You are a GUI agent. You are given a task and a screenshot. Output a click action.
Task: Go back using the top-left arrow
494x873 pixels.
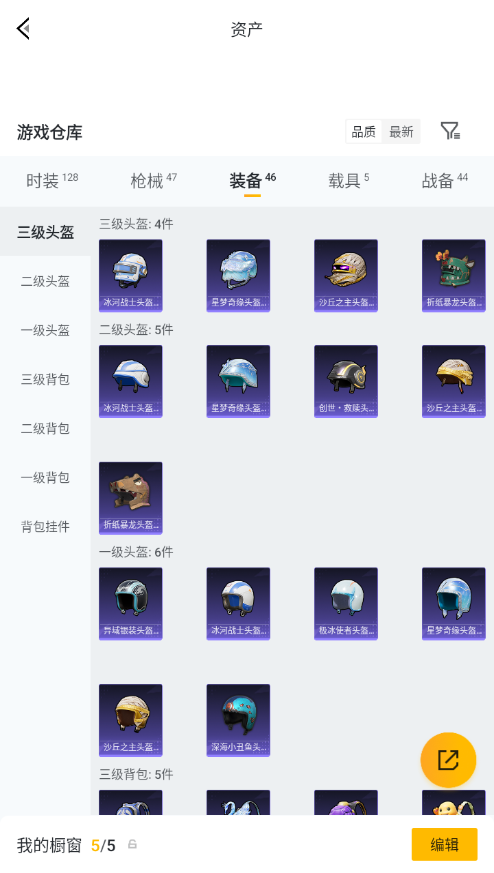coord(23,28)
